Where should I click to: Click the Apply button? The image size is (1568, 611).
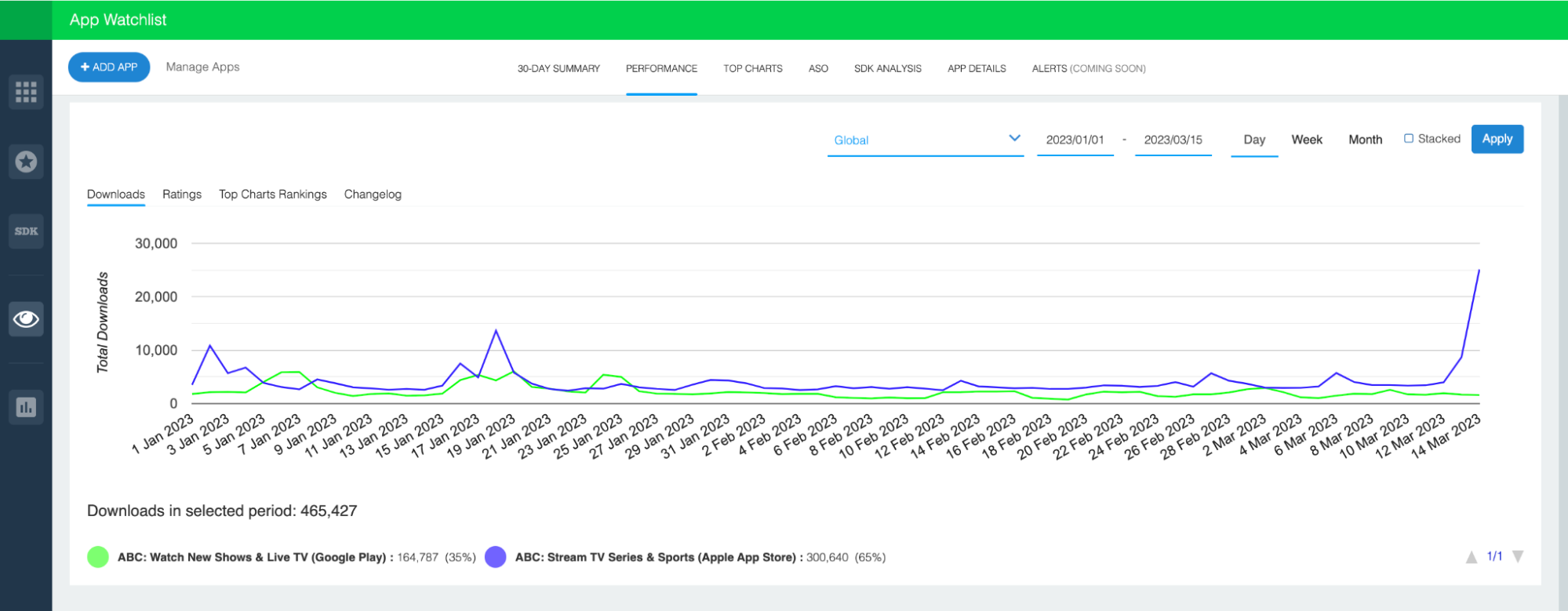tap(1497, 140)
